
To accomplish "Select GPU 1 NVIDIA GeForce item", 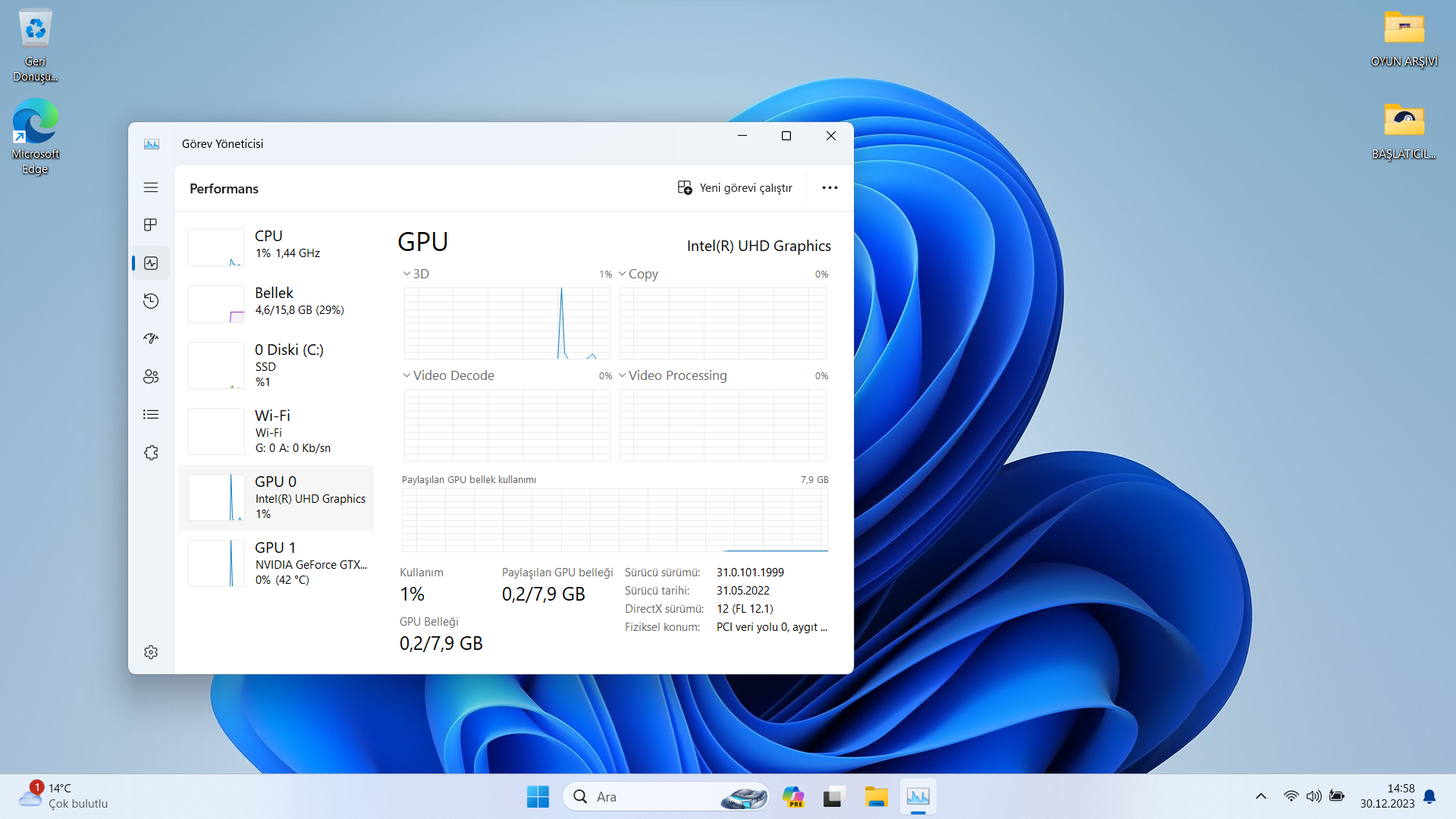I will [x=276, y=563].
